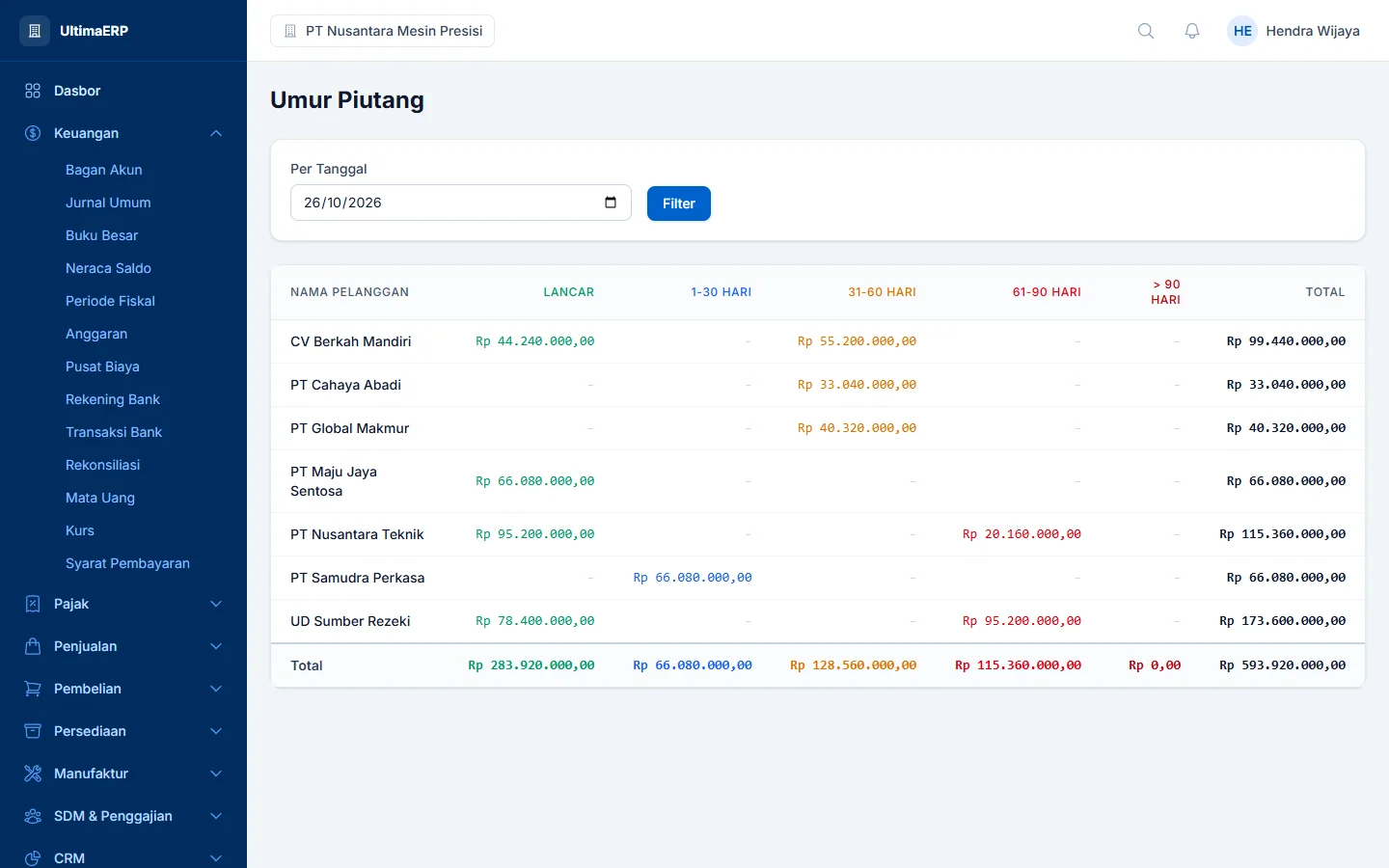Click PT Nusantara Teknik 61-90 Hari amount
The image size is (1389, 868).
coord(1021,534)
